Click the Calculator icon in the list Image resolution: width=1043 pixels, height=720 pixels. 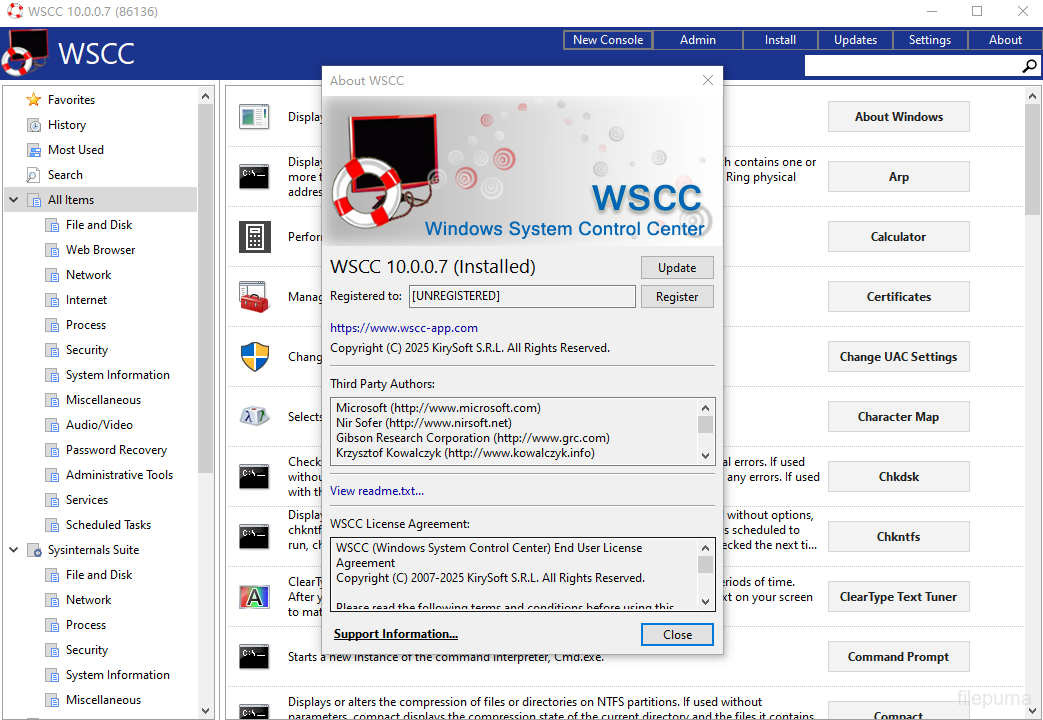point(255,237)
